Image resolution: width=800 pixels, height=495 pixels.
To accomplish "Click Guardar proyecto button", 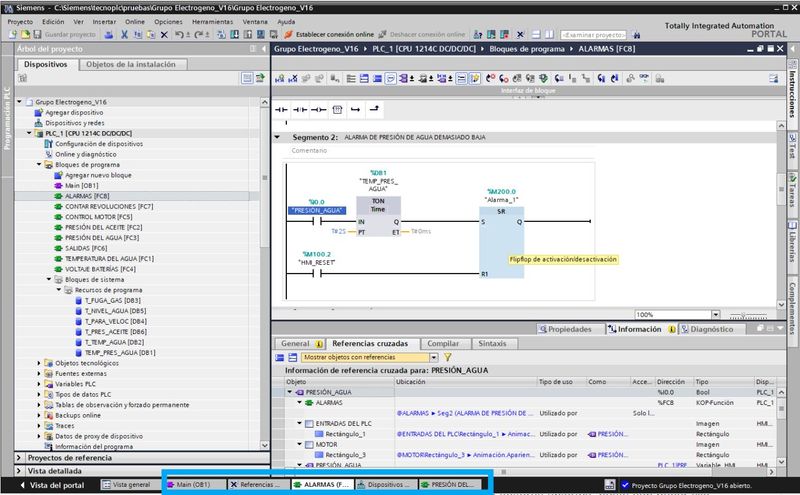I will tap(65, 34).
